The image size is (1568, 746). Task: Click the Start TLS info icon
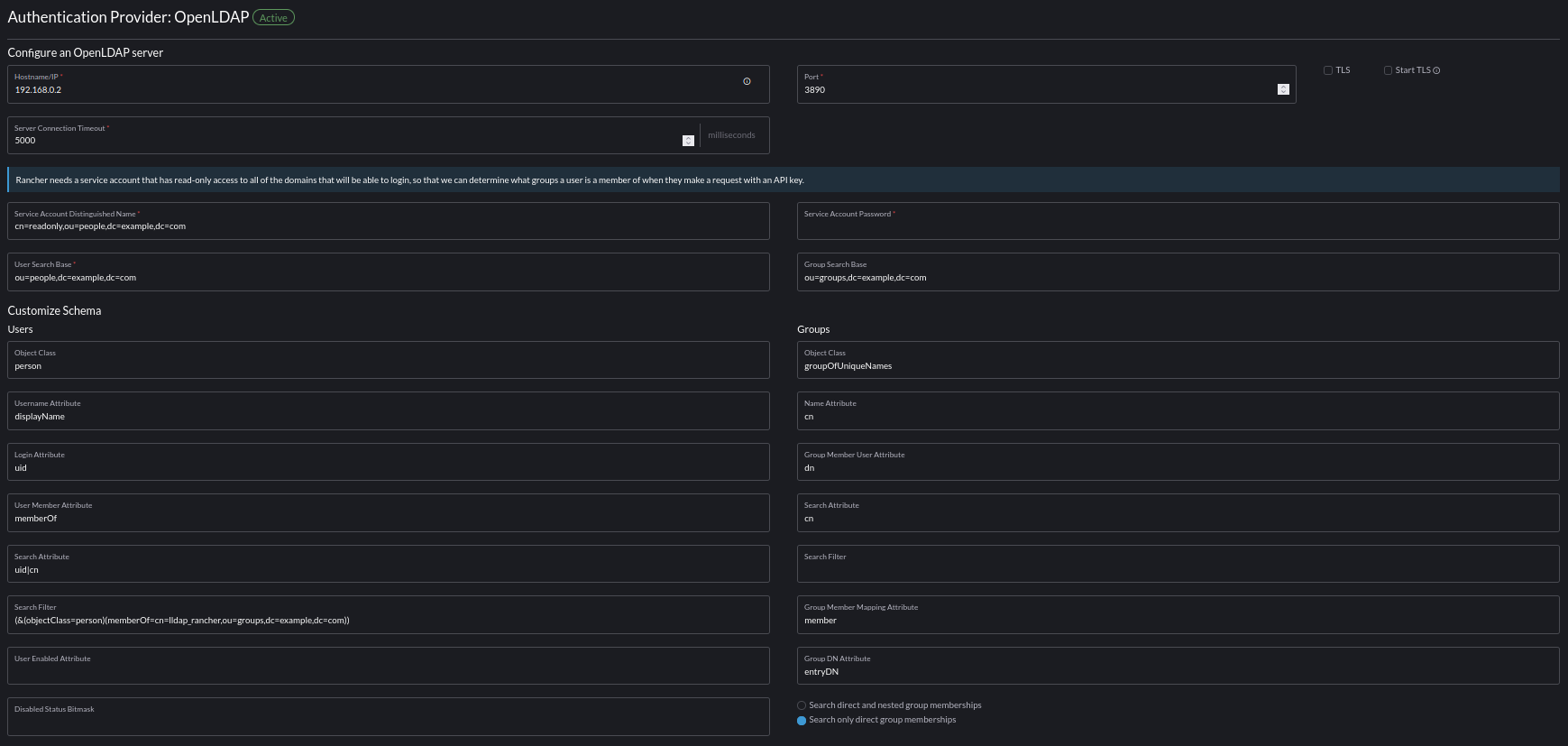[1436, 70]
